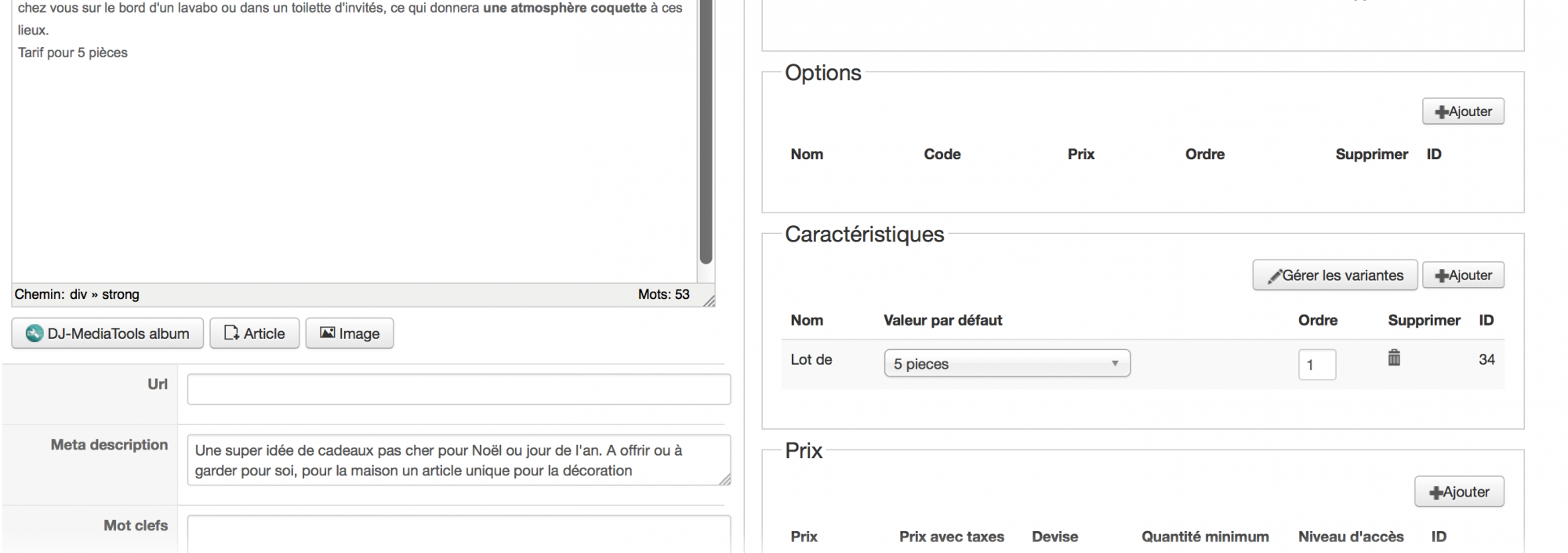The width and height of the screenshot is (1568, 553).
Task: Click the bold text 'une atmosphère coquette'
Action: pos(564,8)
